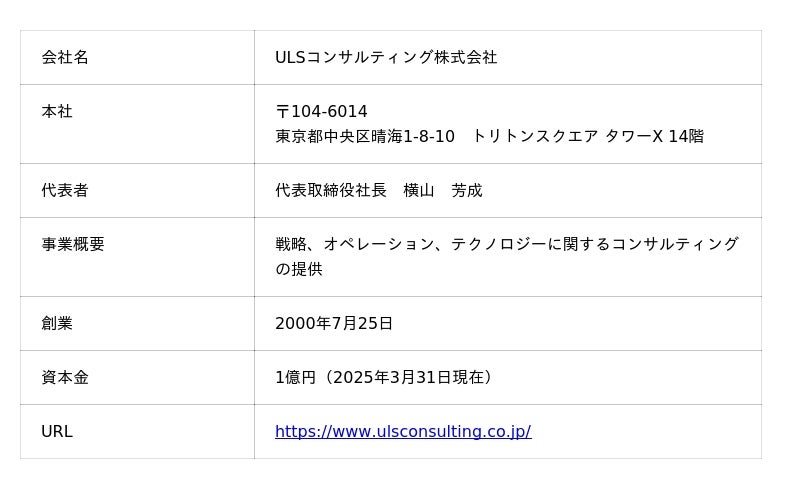Screen dimensions: 800x489
Task: Open the ulsconsulting.co.jp website link
Action: click(403, 432)
